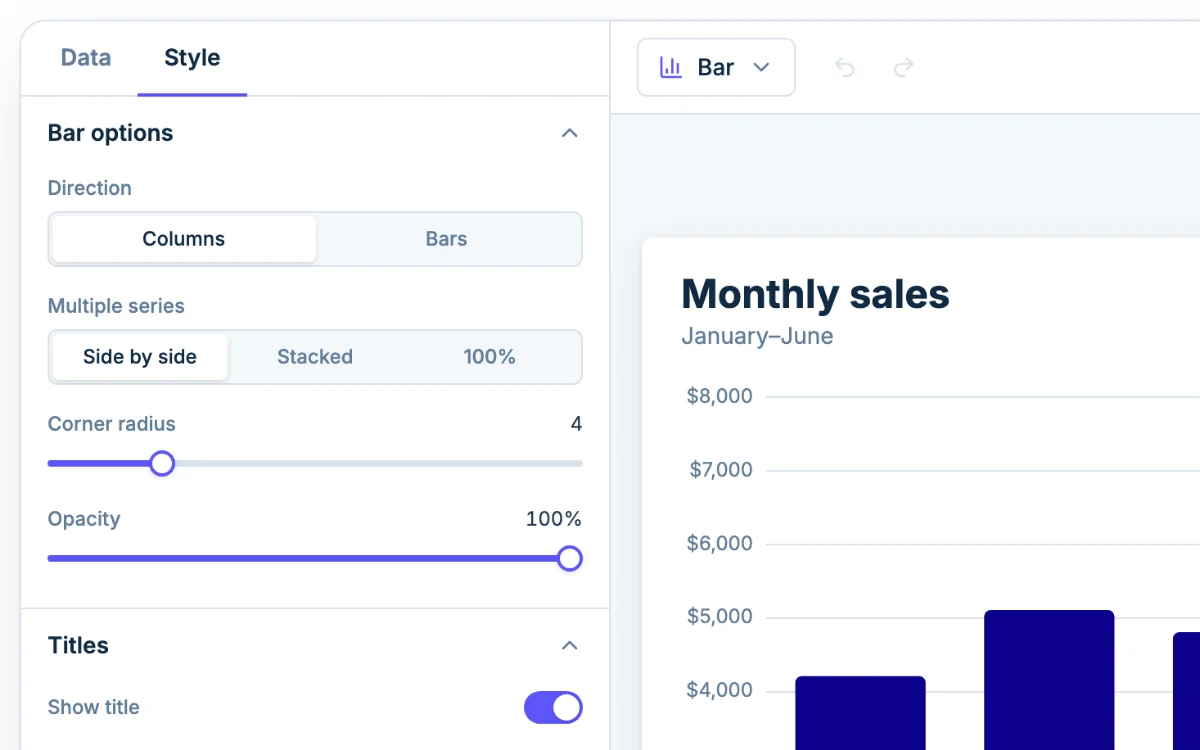Select 100% series layout
This screenshot has height=750, width=1200.
[490, 357]
